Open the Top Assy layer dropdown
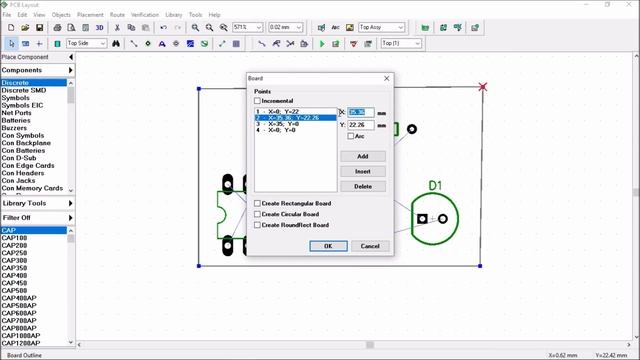Image resolution: width=640 pixels, height=360 pixels. coord(400,27)
